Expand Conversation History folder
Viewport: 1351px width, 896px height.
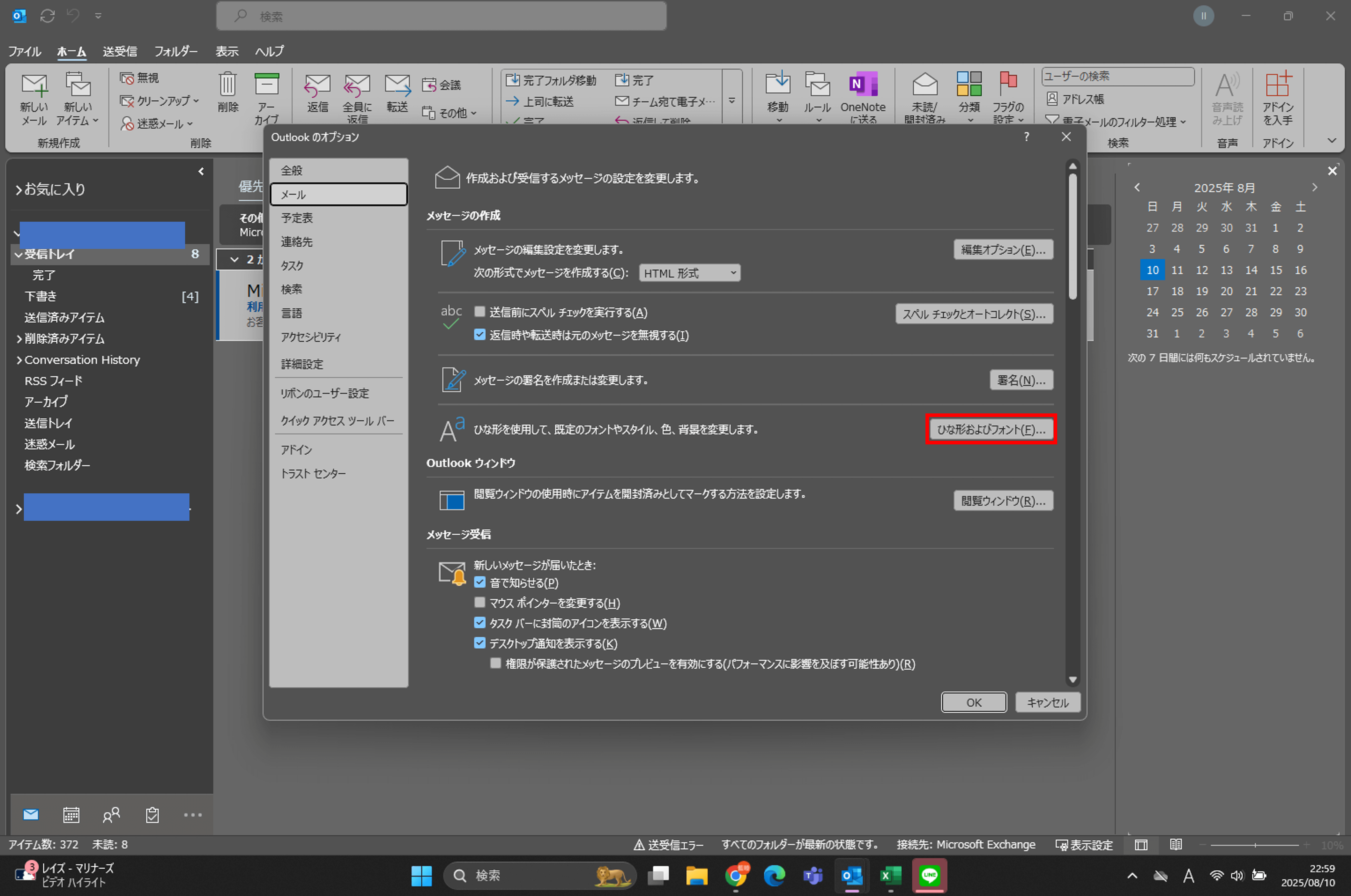(19, 360)
